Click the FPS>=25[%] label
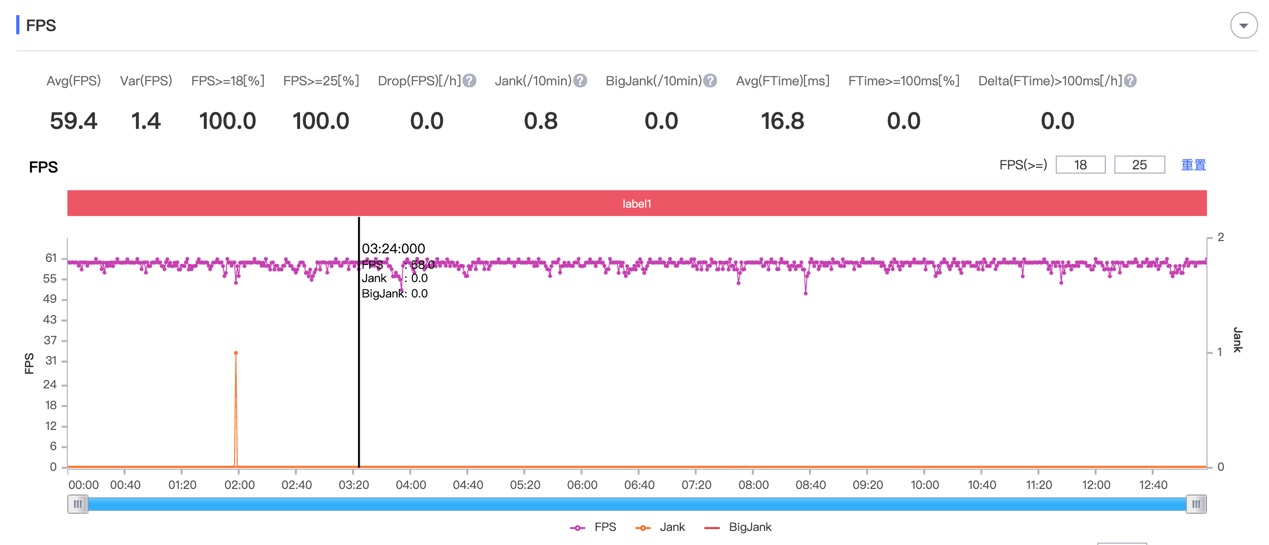The width and height of the screenshot is (1269, 545). (321, 81)
